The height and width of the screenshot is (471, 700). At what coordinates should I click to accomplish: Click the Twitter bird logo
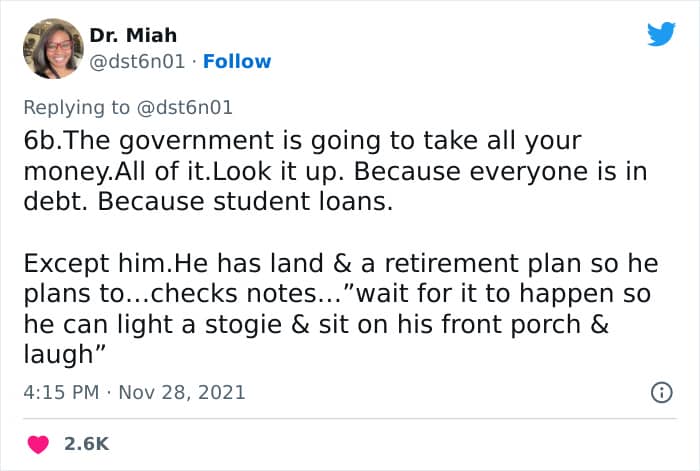(661, 35)
